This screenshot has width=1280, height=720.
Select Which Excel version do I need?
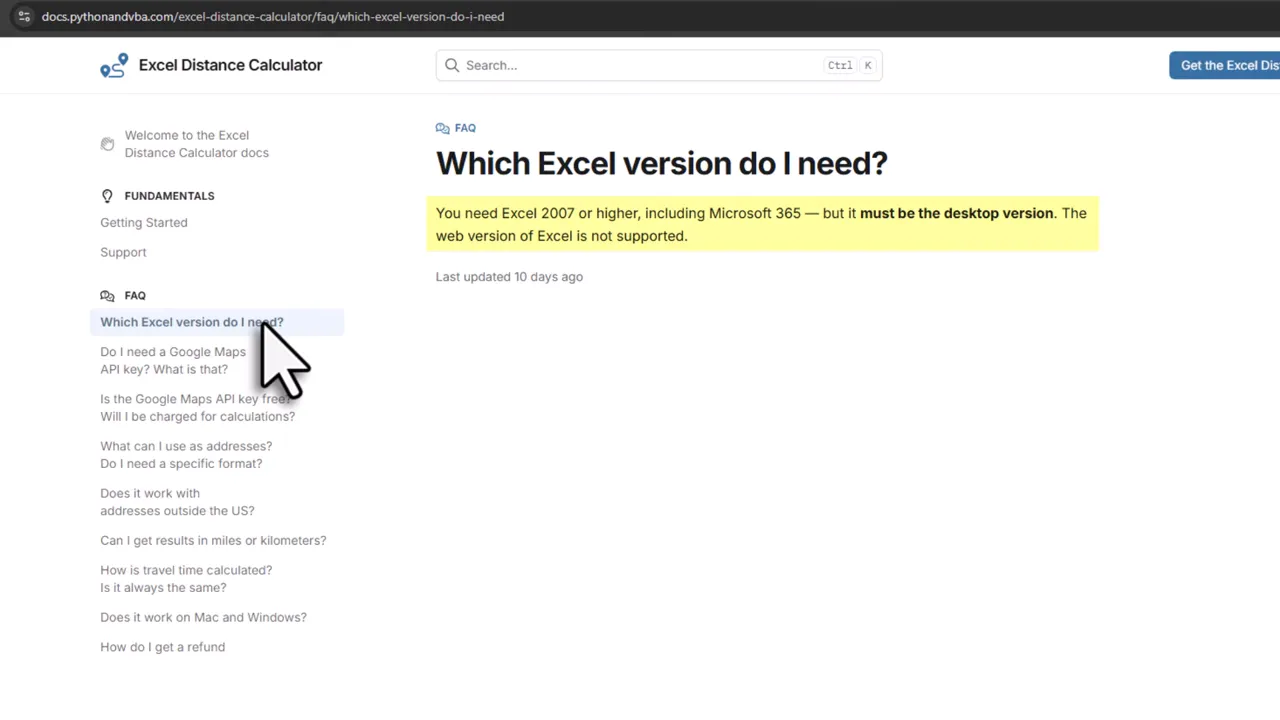(191, 321)
